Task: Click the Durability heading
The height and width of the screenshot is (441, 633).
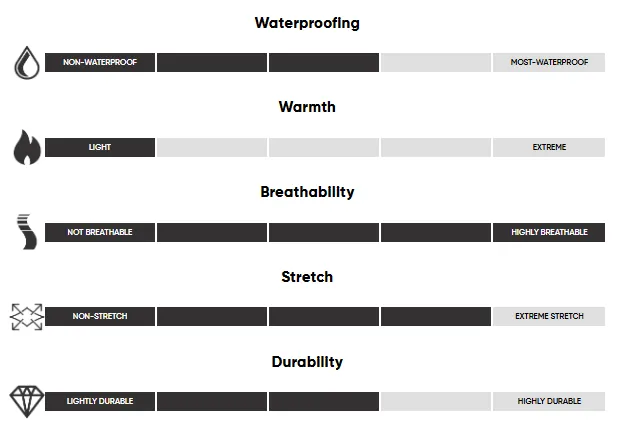Action: pos(307,362)
